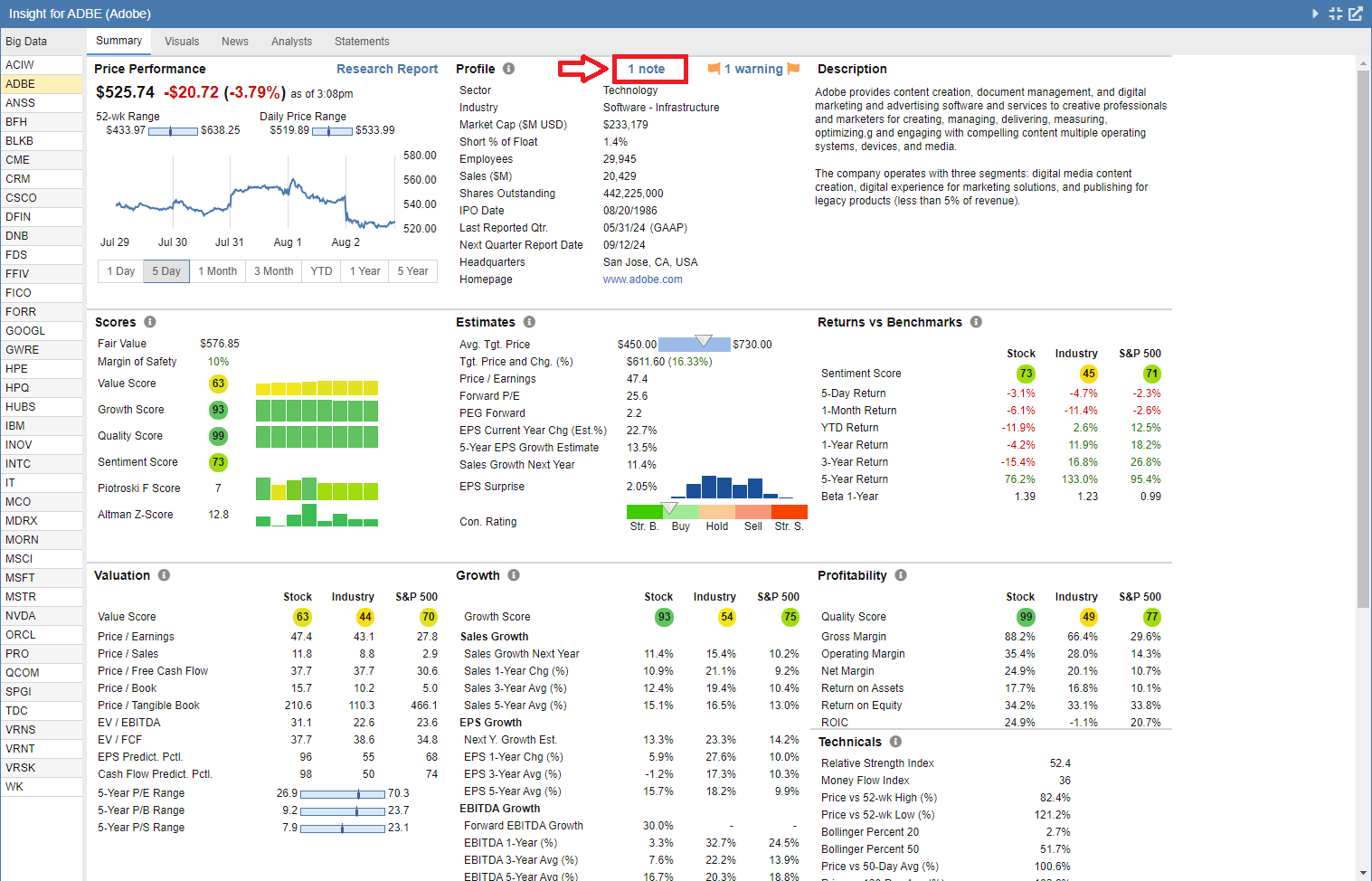The height and width of the screenshot is (881, 1372).
Task: Click the 52-wk Range slider bar
Action: pyautogui.click(x=173, y=131)
